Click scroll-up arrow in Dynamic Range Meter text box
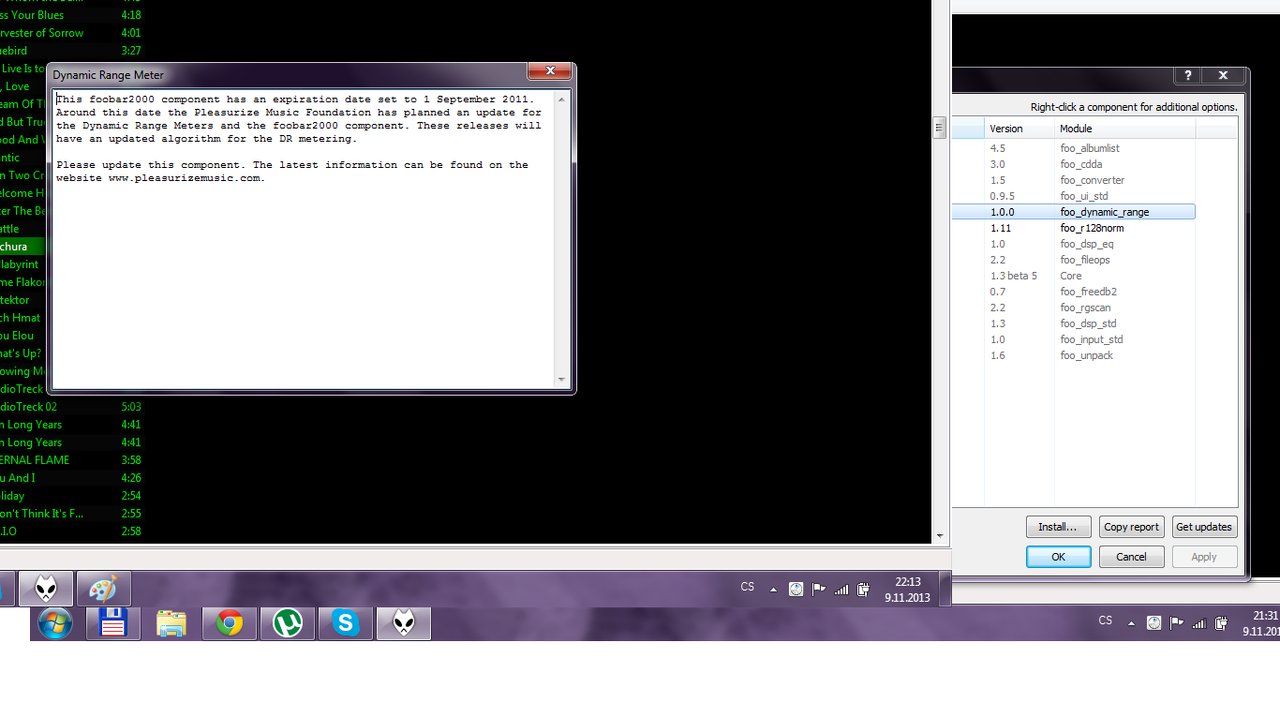Image resolution: width=1280 pixels, height=720 pixels. point(562,98)
